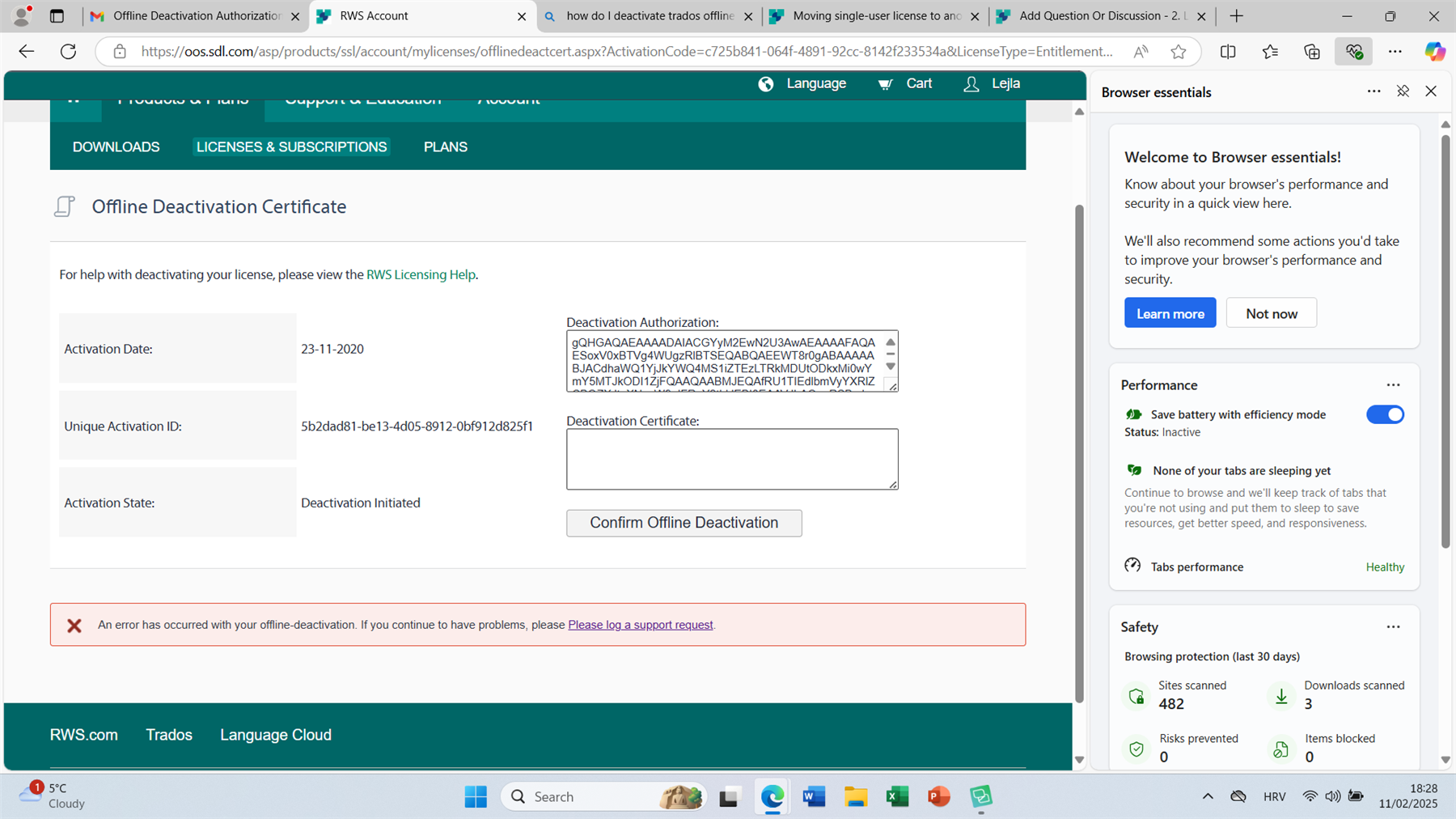Open the Favorites list icon
Viewport: 1456px width, 819px height.
pos(1270,52)
